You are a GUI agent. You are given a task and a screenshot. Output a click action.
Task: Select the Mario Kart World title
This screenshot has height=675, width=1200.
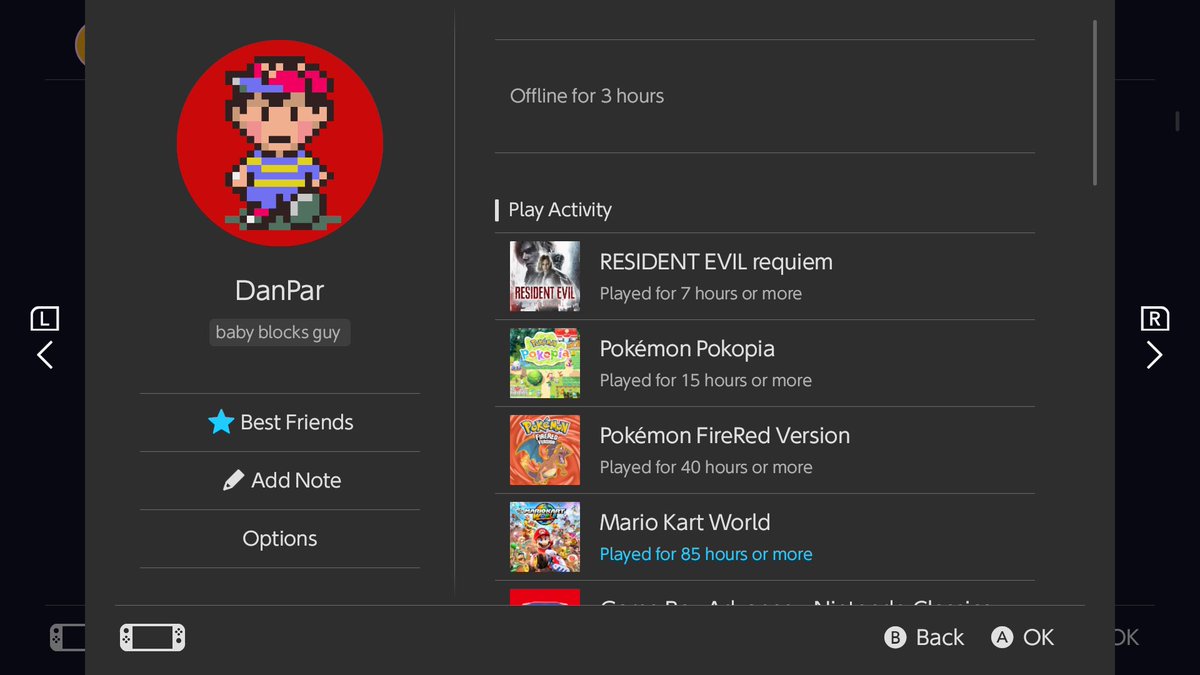[x=685, y=522]
